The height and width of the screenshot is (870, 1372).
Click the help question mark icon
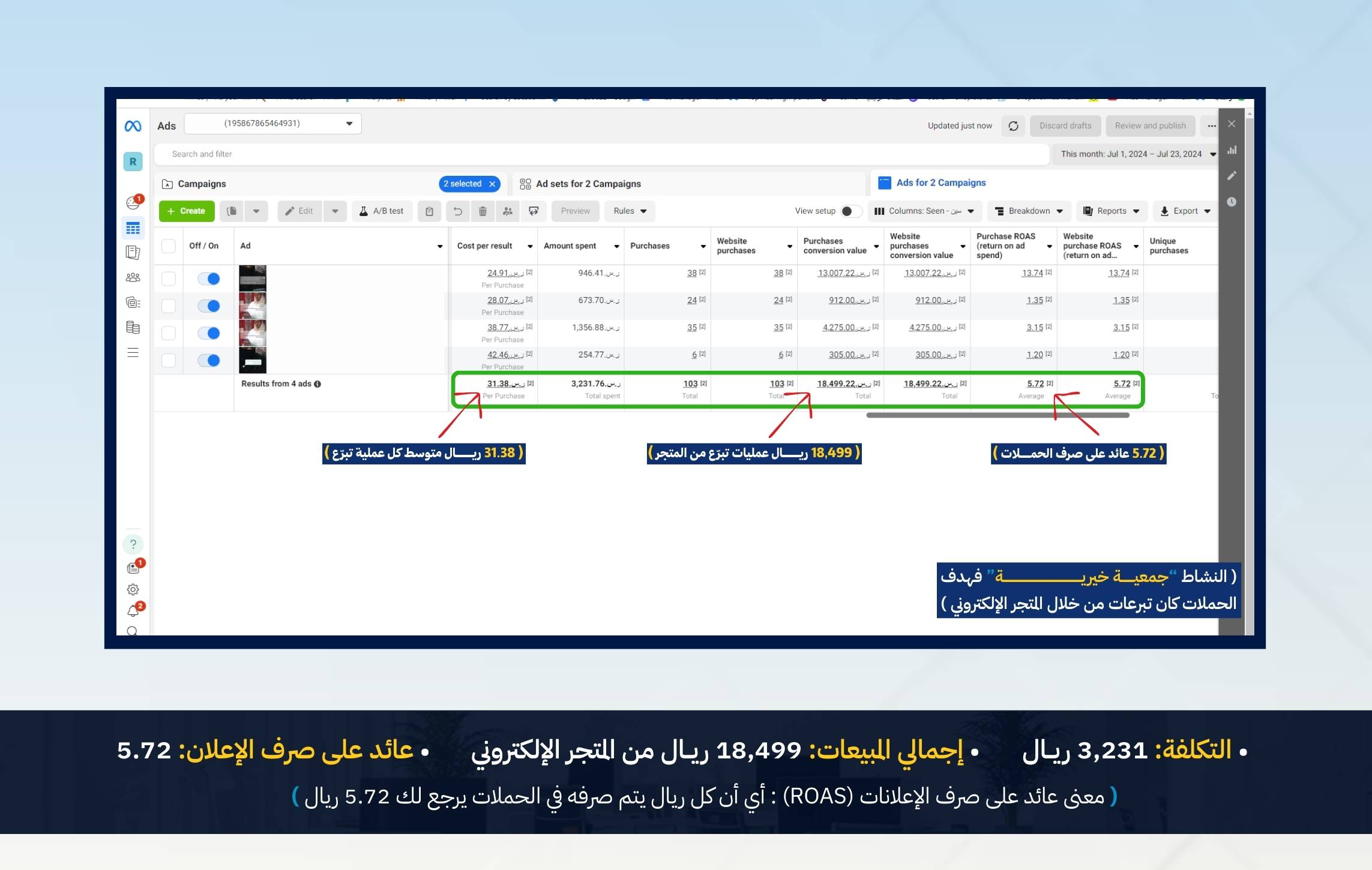[x=133, y=544]
